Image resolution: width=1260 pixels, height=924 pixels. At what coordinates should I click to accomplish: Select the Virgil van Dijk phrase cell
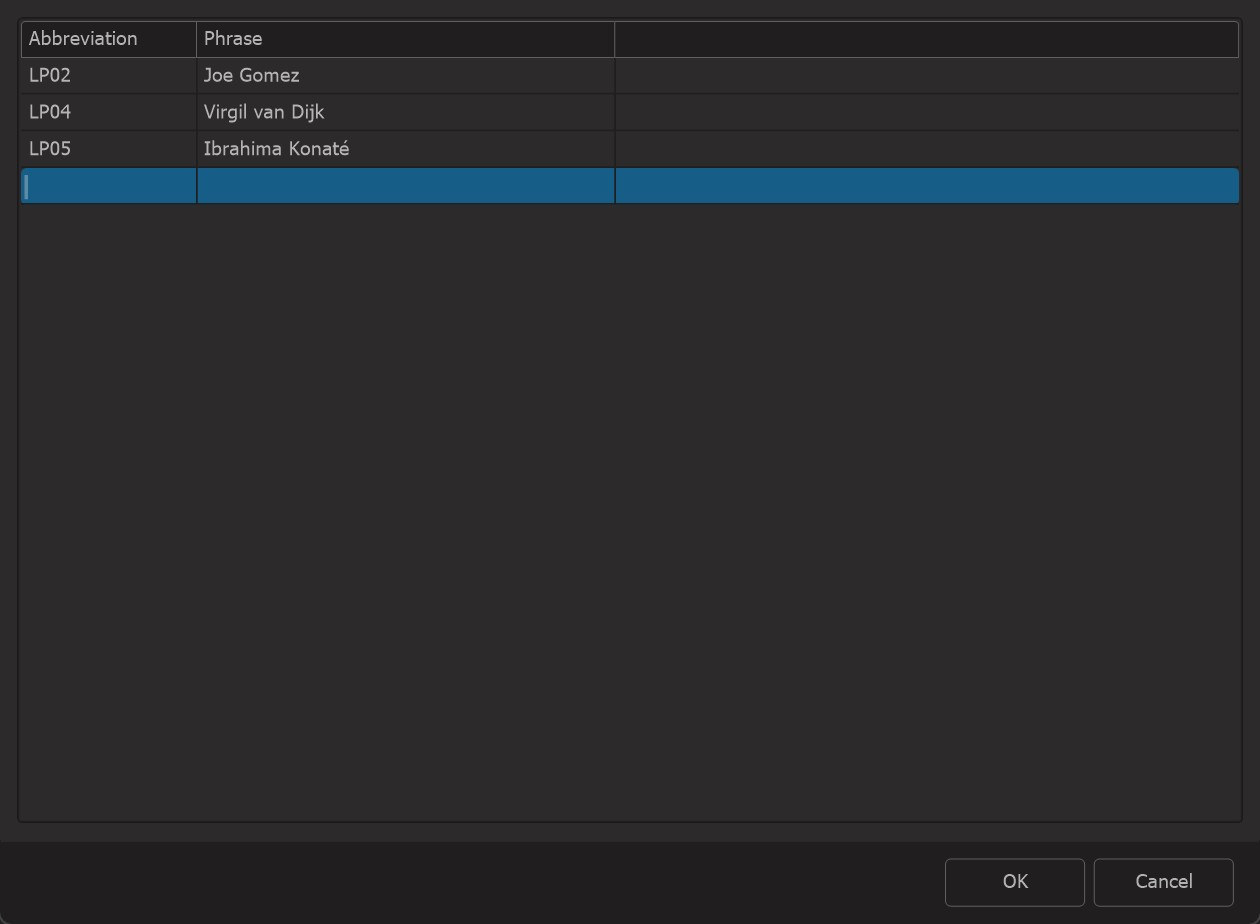[405, 112]
